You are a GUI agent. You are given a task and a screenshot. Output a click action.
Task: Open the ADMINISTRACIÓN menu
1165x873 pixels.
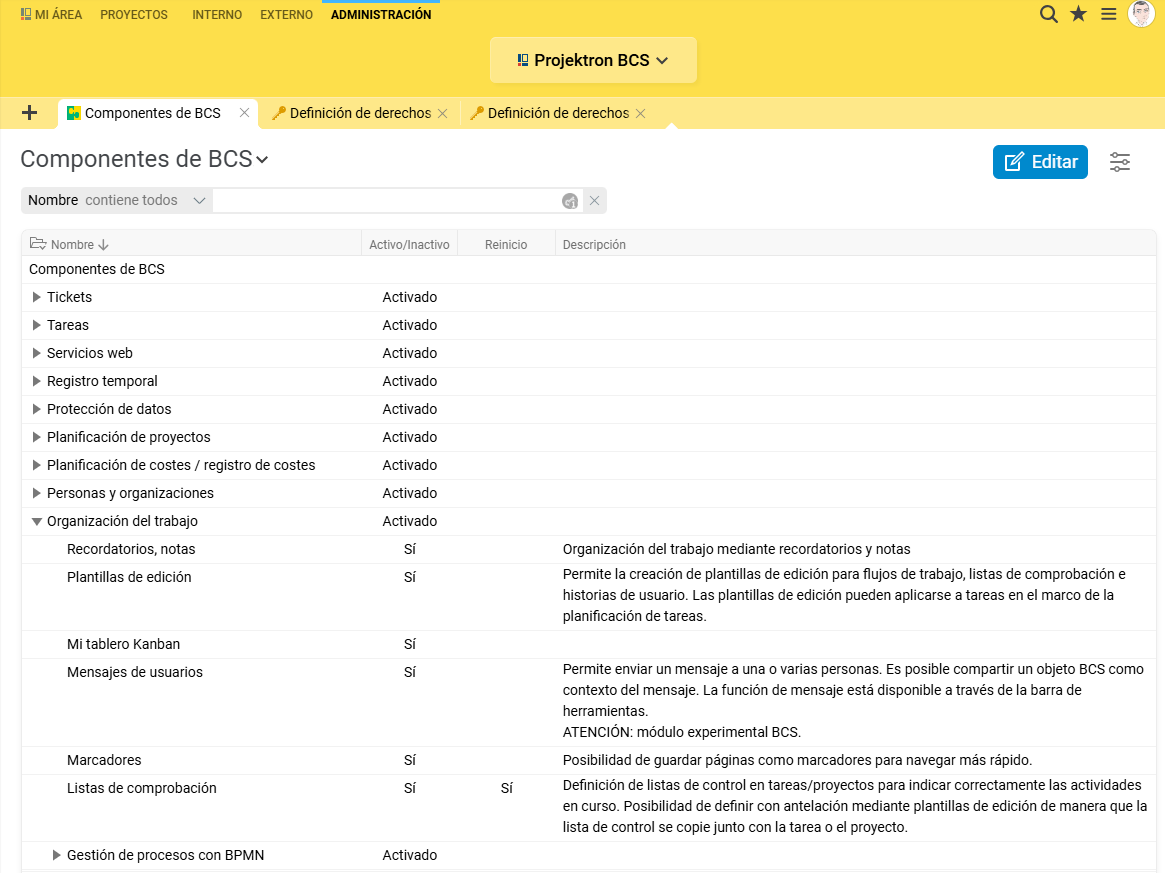pyautogui.click(x=381, y=14)
